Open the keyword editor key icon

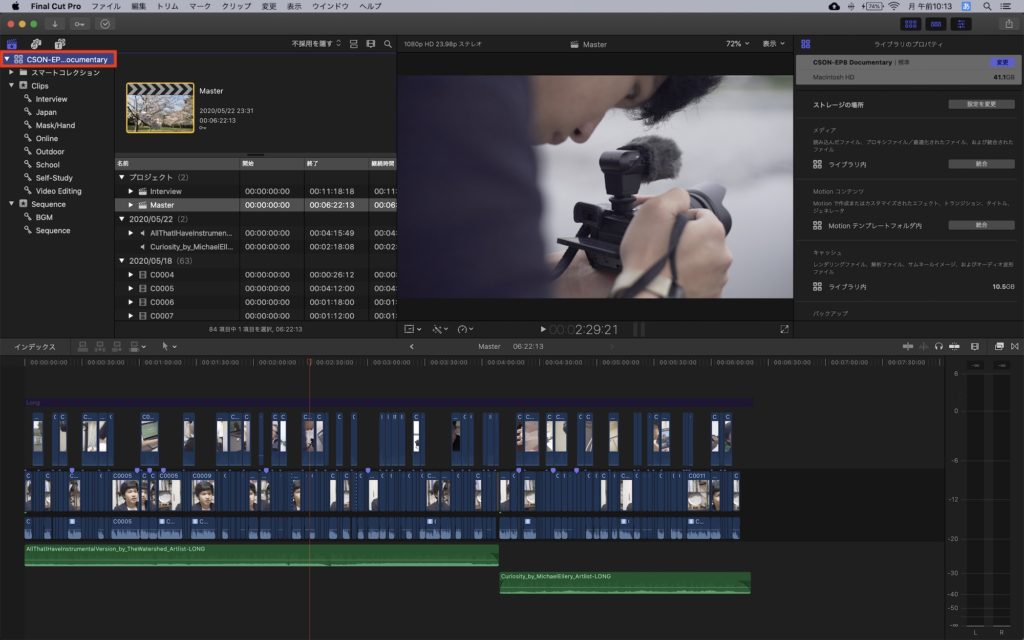click(80, 23)
